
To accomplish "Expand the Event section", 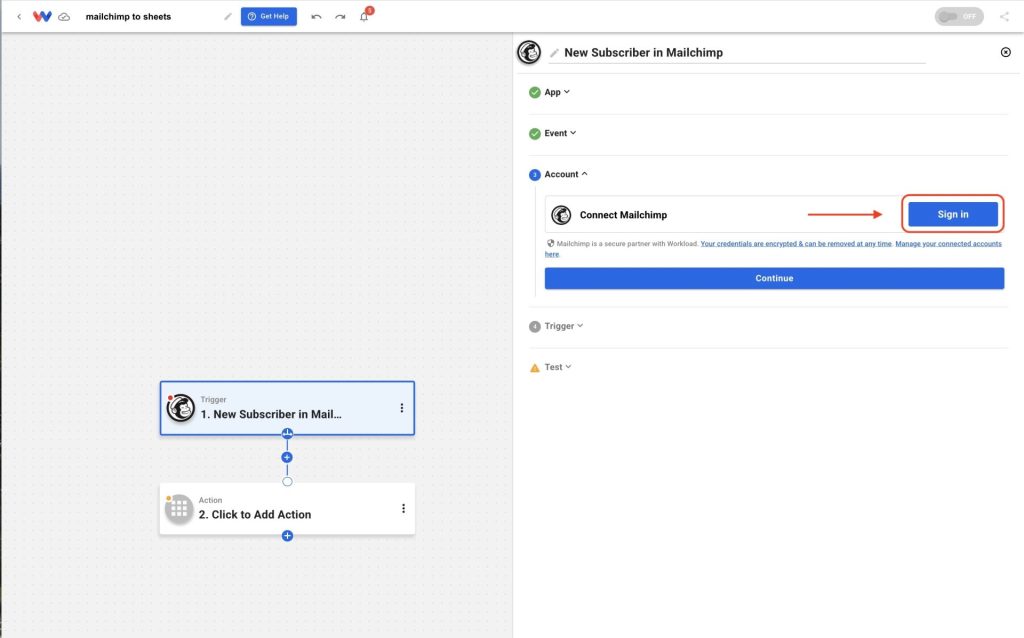I will click(x=560, y=133).
